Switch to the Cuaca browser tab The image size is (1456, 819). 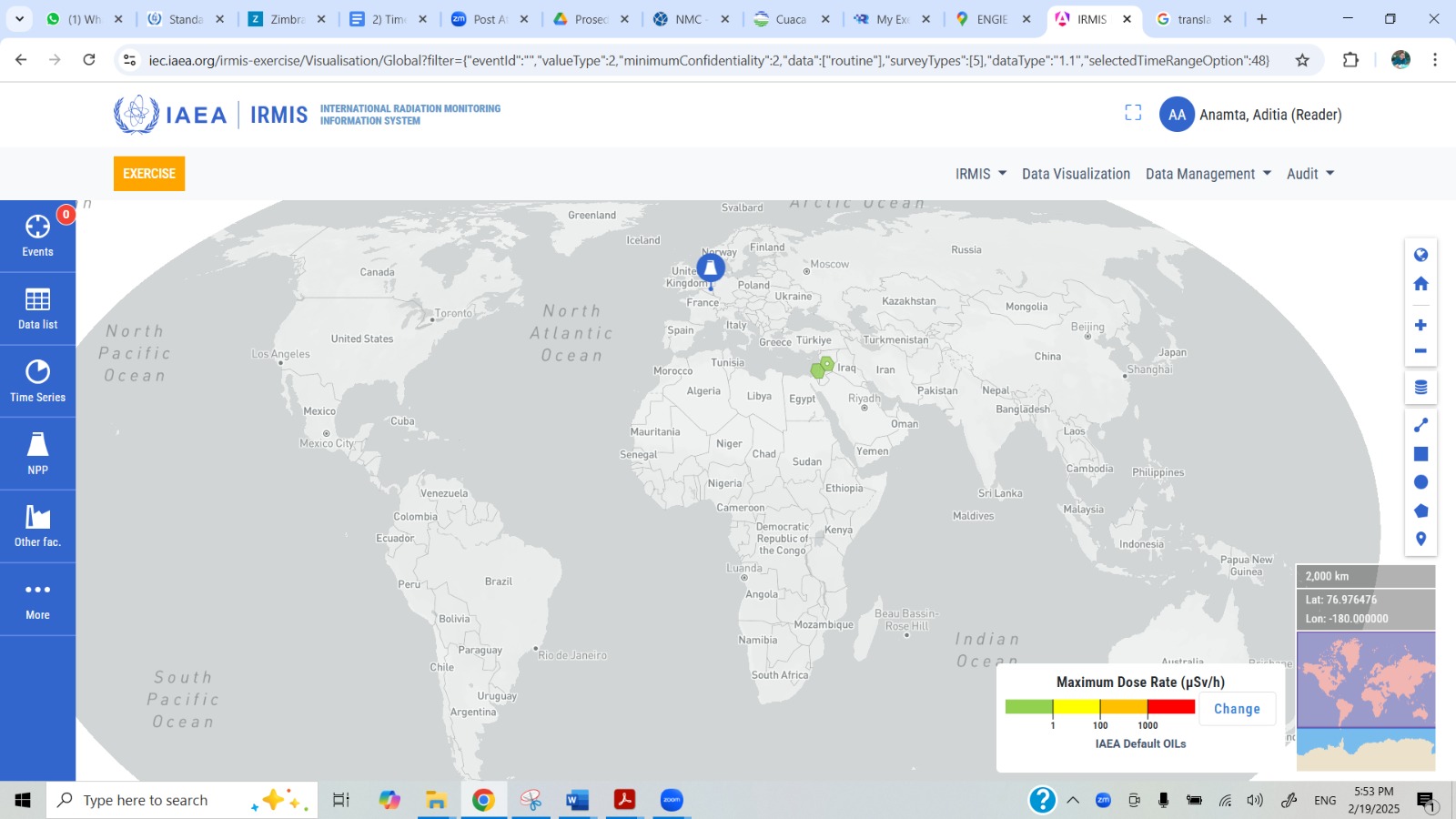click(792, 19)
